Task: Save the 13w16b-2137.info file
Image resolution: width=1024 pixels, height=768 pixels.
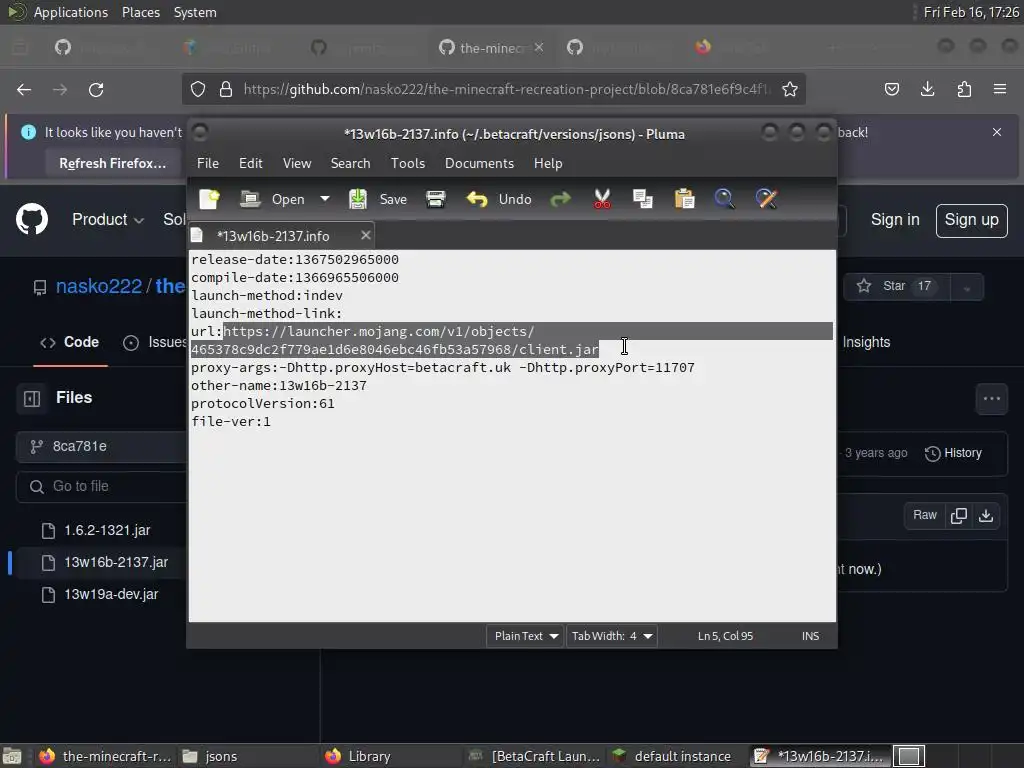Action: [x=378, y=199]
